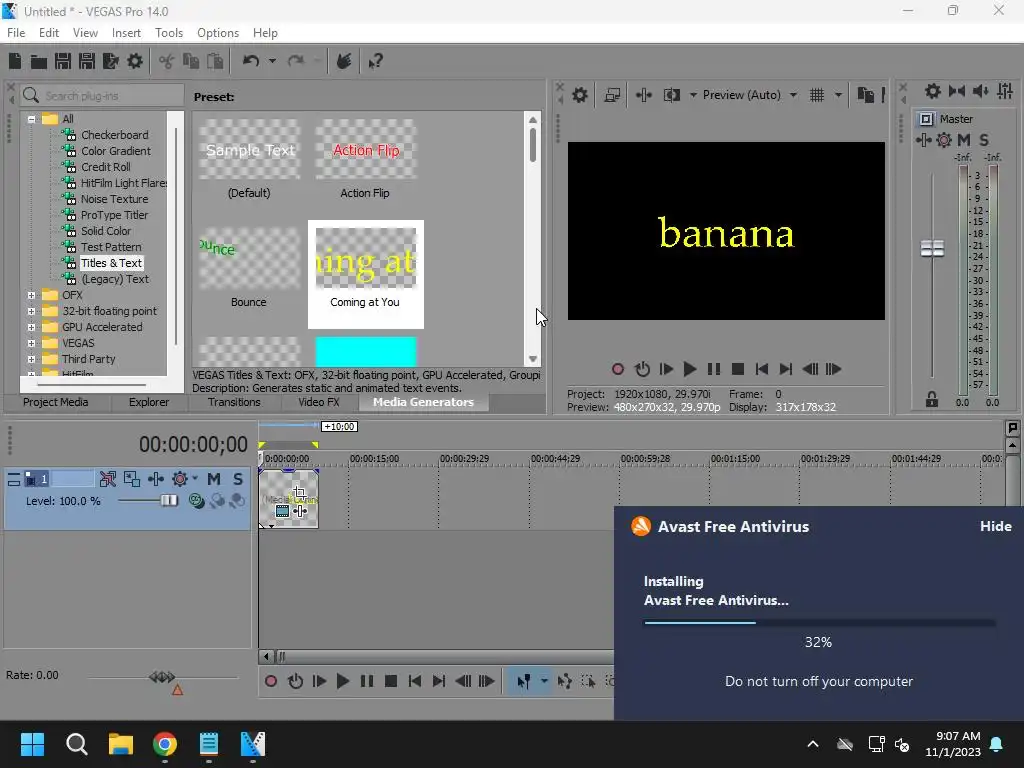The height and width of the screenshot is (768, 1024).
Task: Click the New project icon in toolbar
Action: pos(15,61)
